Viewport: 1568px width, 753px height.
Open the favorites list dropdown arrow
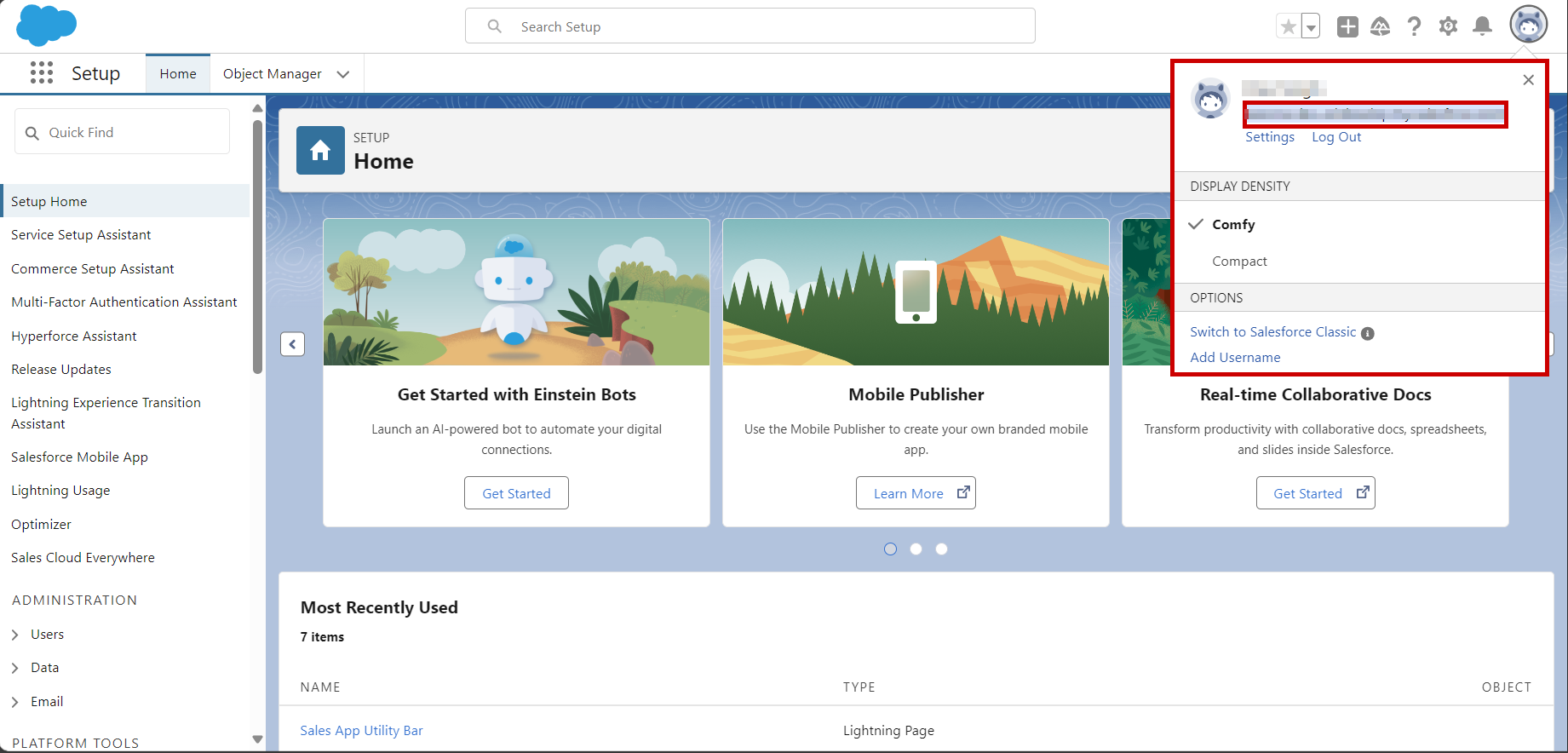pos(1312,27)
